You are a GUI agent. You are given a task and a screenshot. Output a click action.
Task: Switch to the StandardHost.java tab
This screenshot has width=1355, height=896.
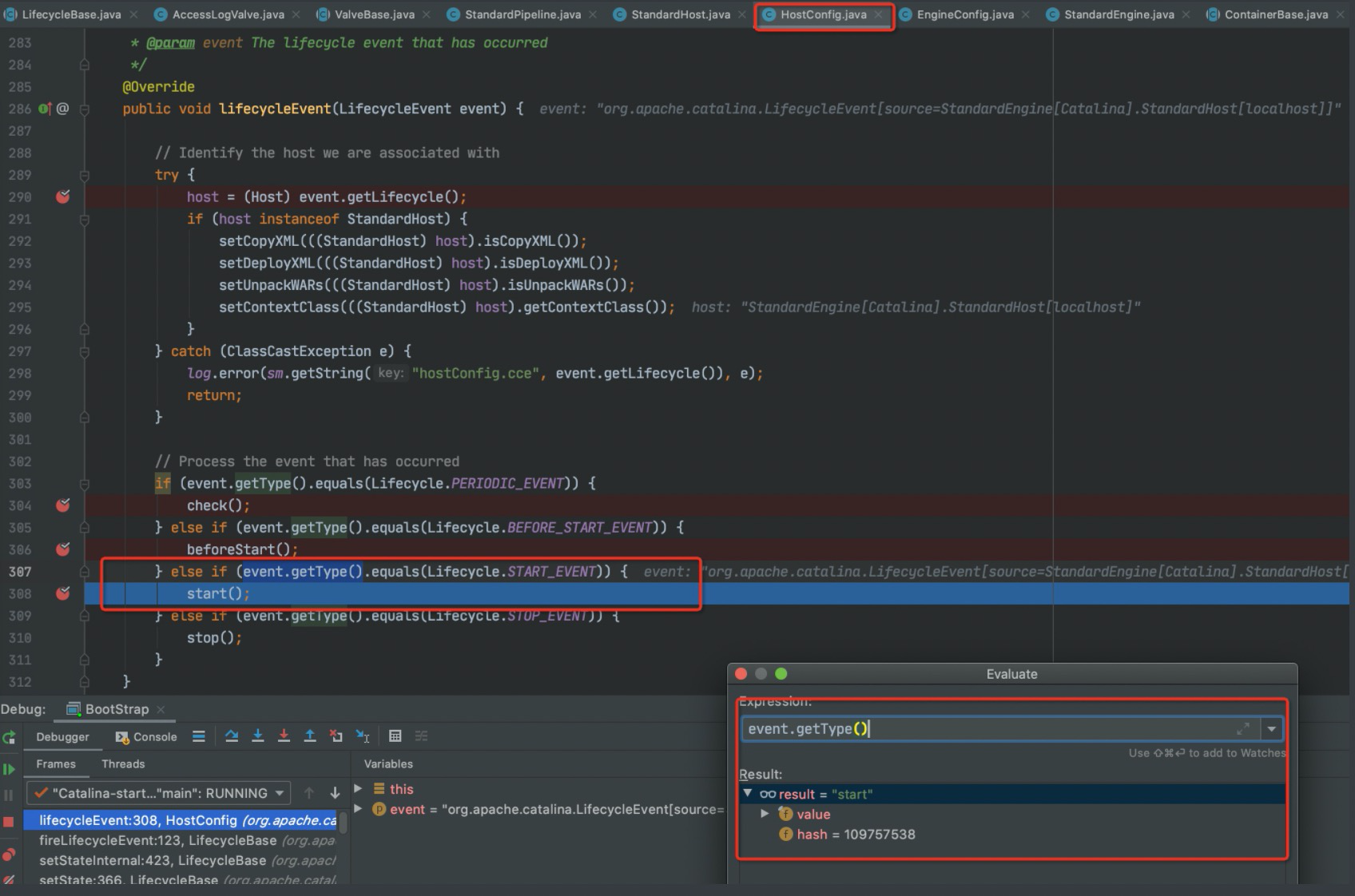pos(681,14)
